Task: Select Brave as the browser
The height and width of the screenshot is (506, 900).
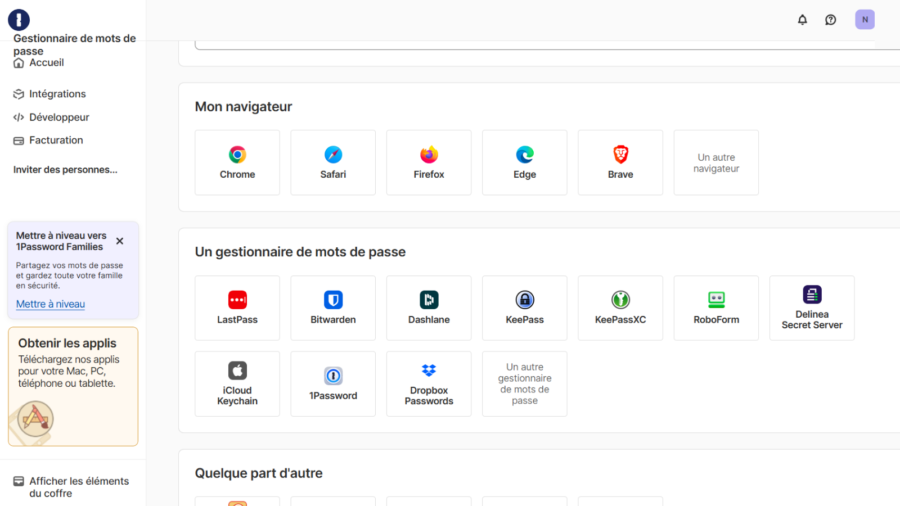Action: click(620, 162)
